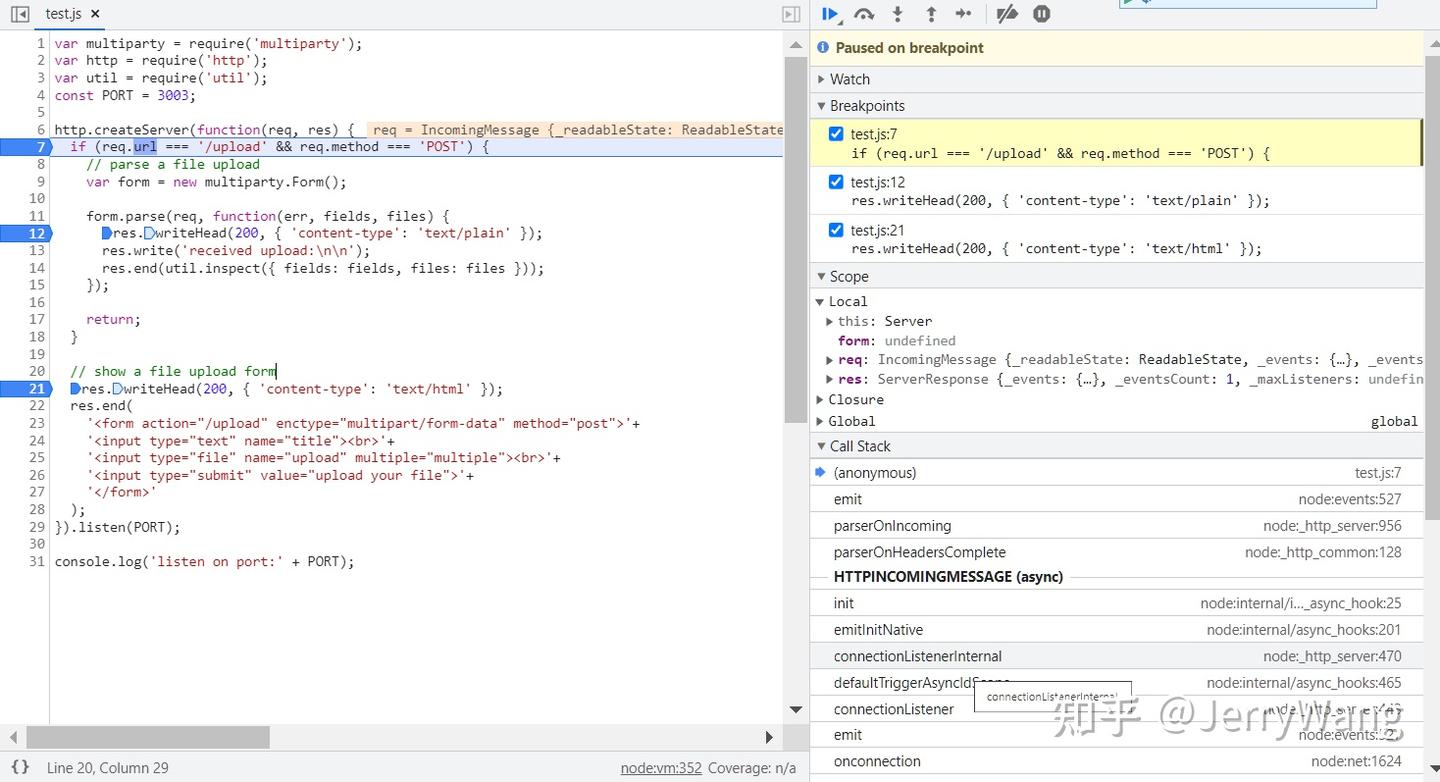
Task: Step over next function call
Action: (x=863, y=14)
